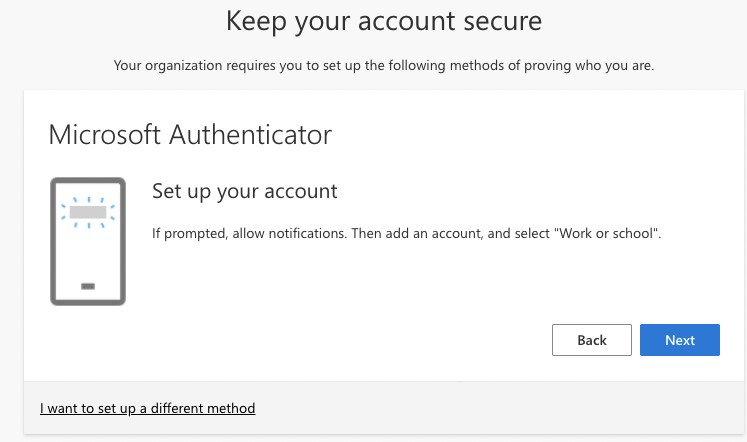The height and width of the screenshot is (442, 747).
Task: Tap the home button on phone illustration
Action: point(88,287)
